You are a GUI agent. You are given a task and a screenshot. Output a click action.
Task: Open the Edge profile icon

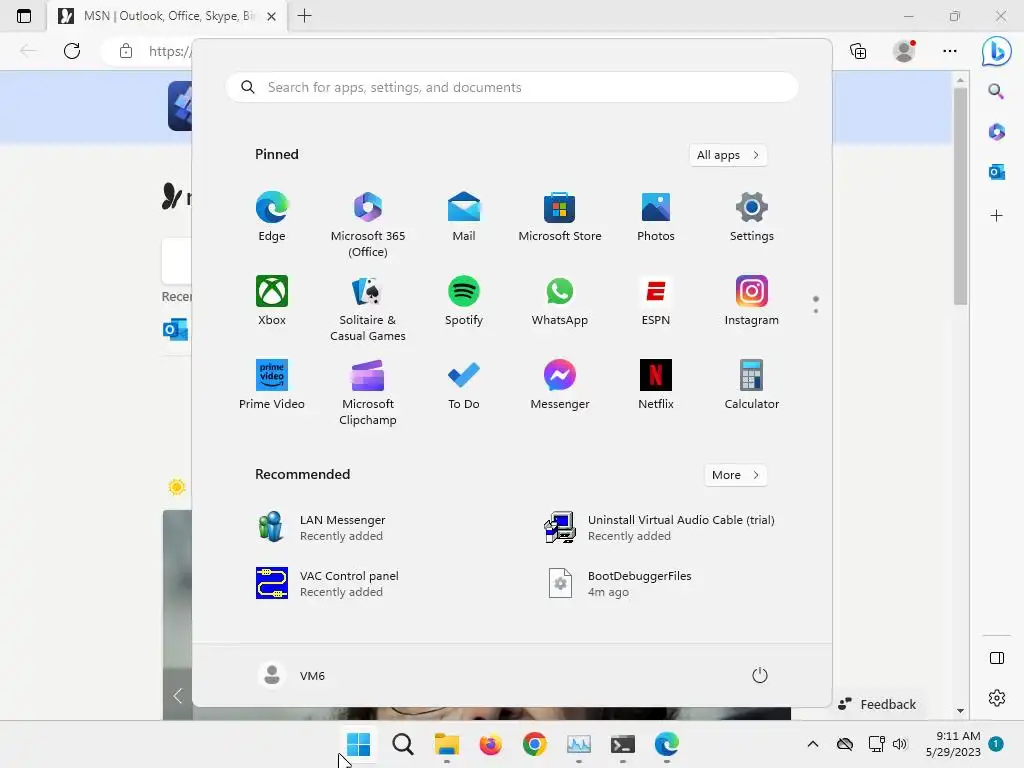click(x=904, y=51)
